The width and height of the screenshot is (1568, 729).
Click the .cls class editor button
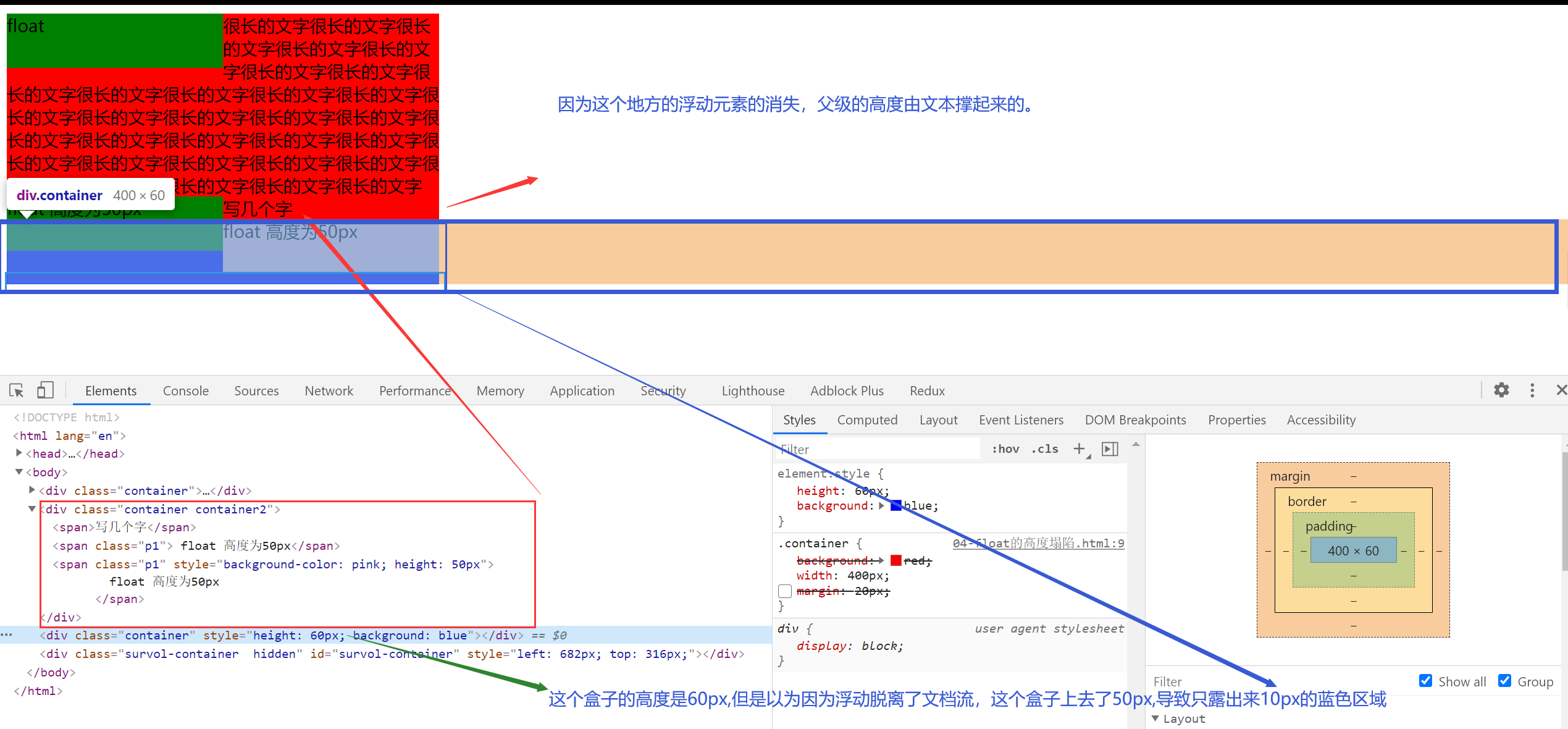[x=1044, y=449]
